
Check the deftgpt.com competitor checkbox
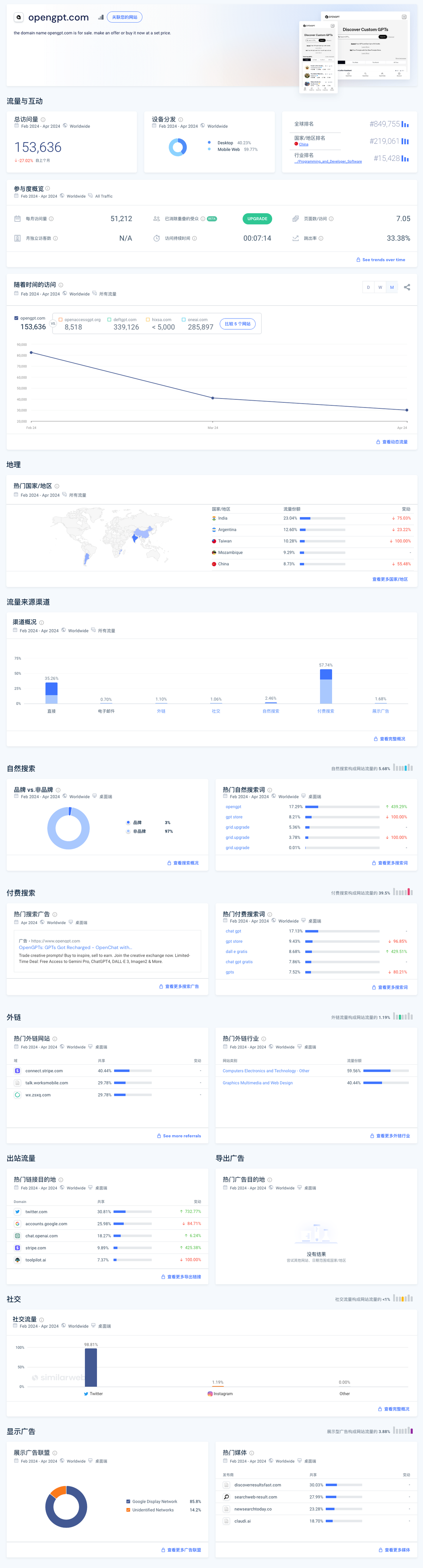(x=110, y=320)
